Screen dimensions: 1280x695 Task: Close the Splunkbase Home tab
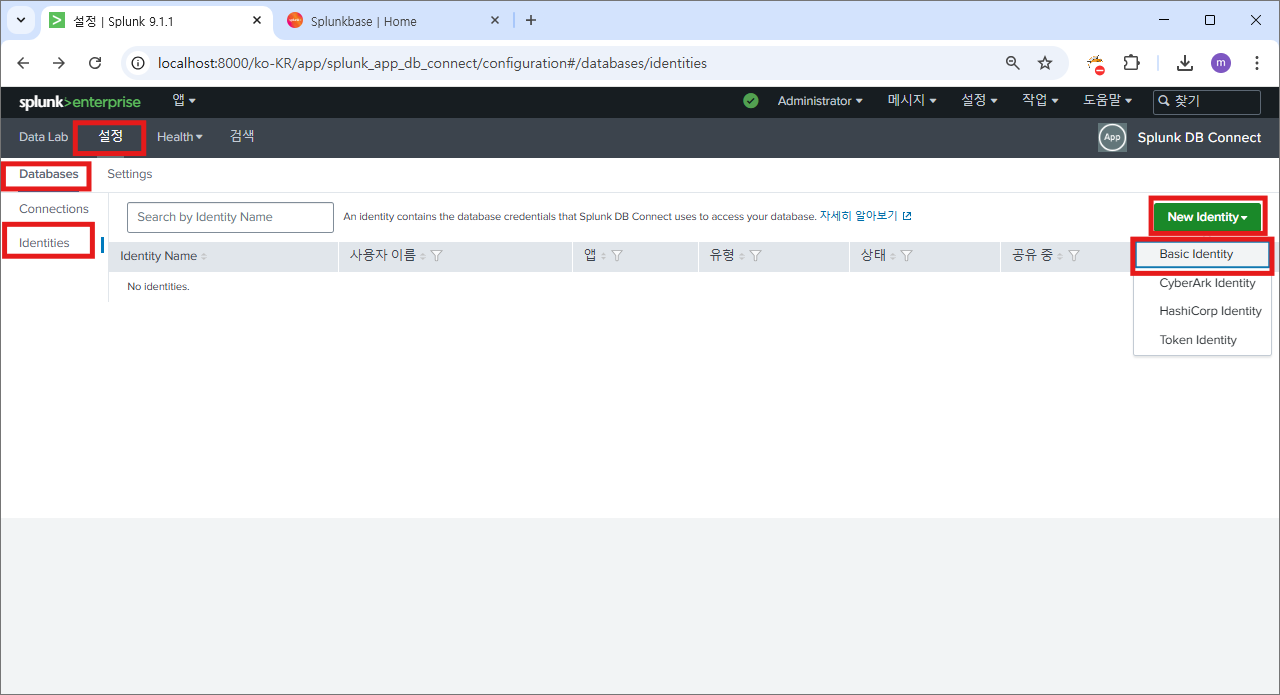click(495, 21)
